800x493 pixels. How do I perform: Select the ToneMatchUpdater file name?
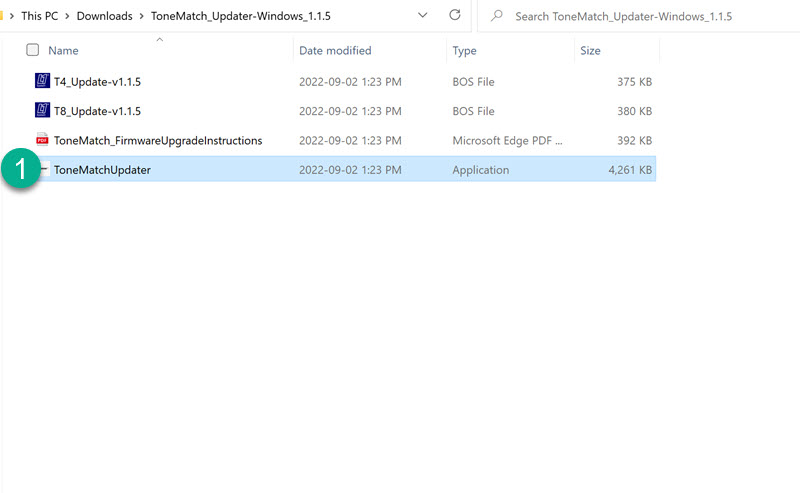pyautogui.click(x=102, y=170)
